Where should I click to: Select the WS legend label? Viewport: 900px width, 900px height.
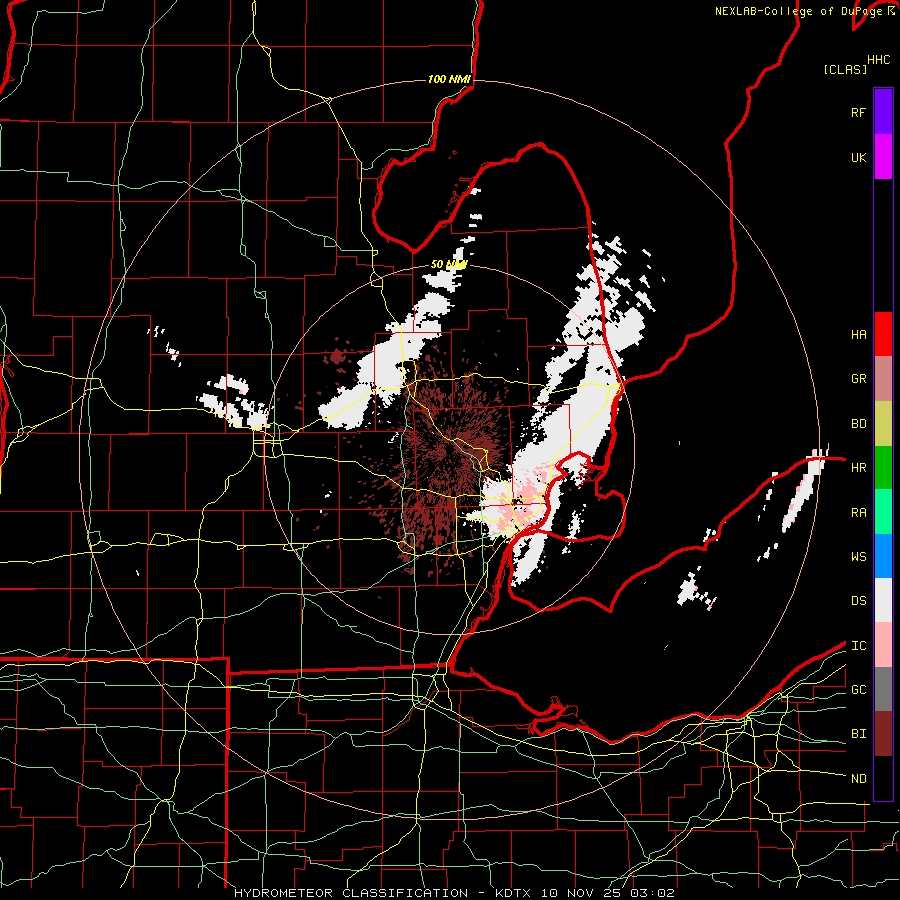point(858,557)
